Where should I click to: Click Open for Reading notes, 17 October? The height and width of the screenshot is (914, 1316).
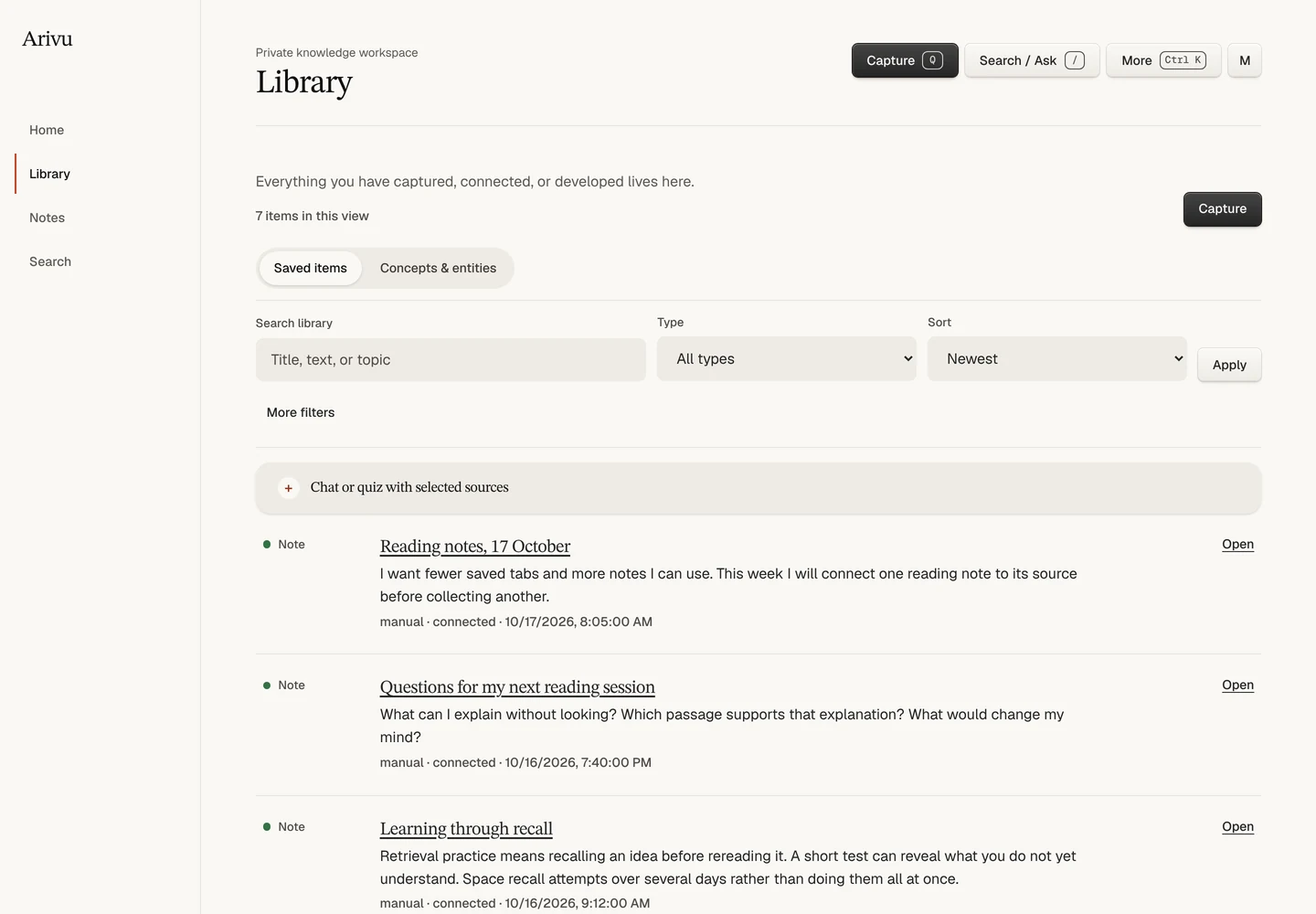pos(1237,544)
